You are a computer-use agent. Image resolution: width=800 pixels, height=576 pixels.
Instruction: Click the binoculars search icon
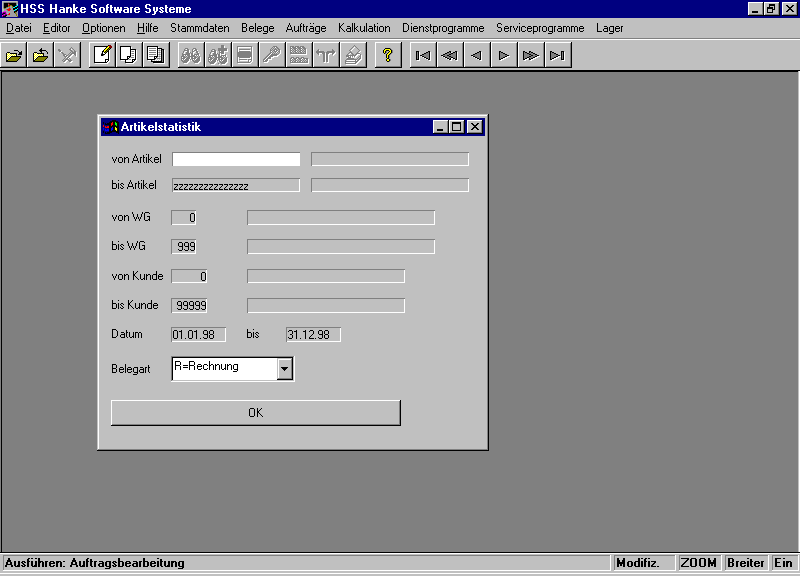(x=190, y=55)
